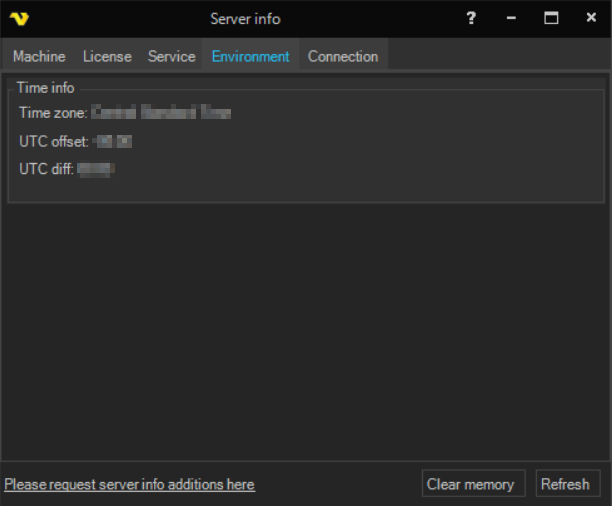Screen dimensions: 612x506
Task: Click the blurred UTC diff value
Action: [96, 169]
